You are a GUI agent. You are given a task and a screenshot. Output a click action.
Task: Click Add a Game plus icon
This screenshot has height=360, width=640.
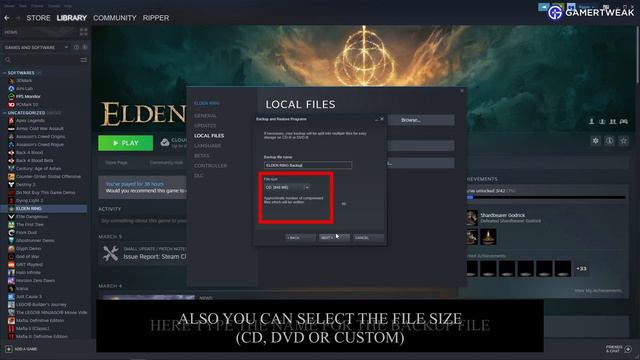pos(9,349)
